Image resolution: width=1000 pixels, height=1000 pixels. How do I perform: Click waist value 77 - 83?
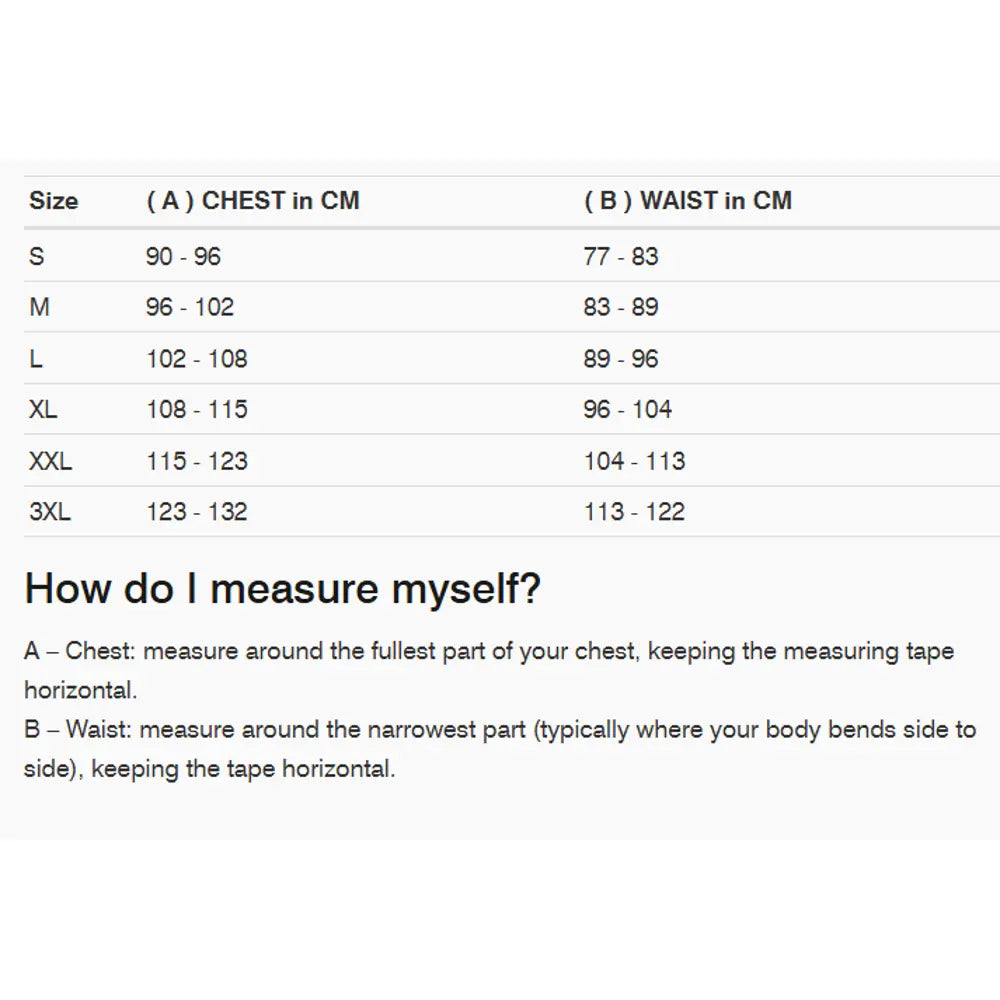click(621, 257)
